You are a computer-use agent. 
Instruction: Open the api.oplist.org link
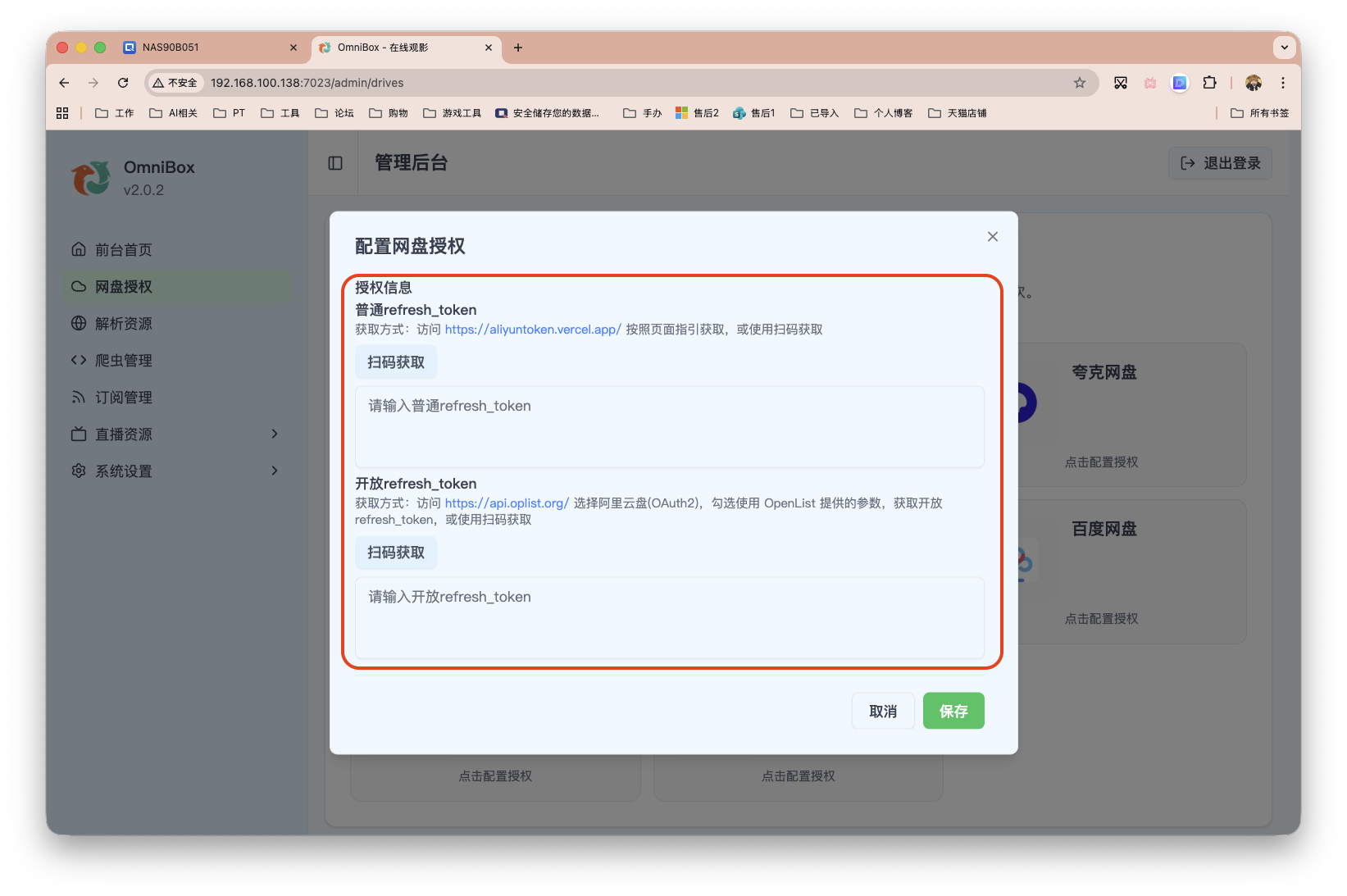click(506, 503)
